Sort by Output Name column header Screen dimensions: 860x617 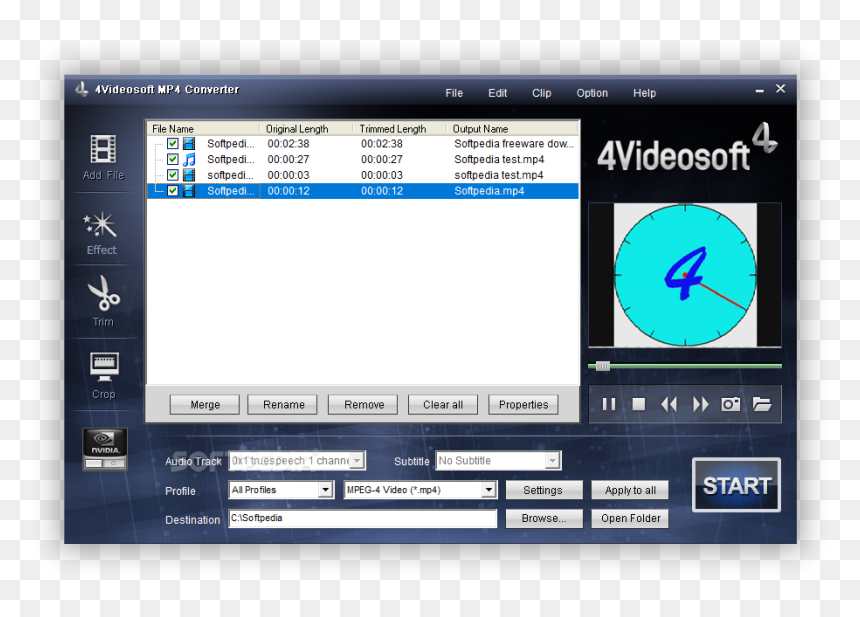[x=512, y=129]
